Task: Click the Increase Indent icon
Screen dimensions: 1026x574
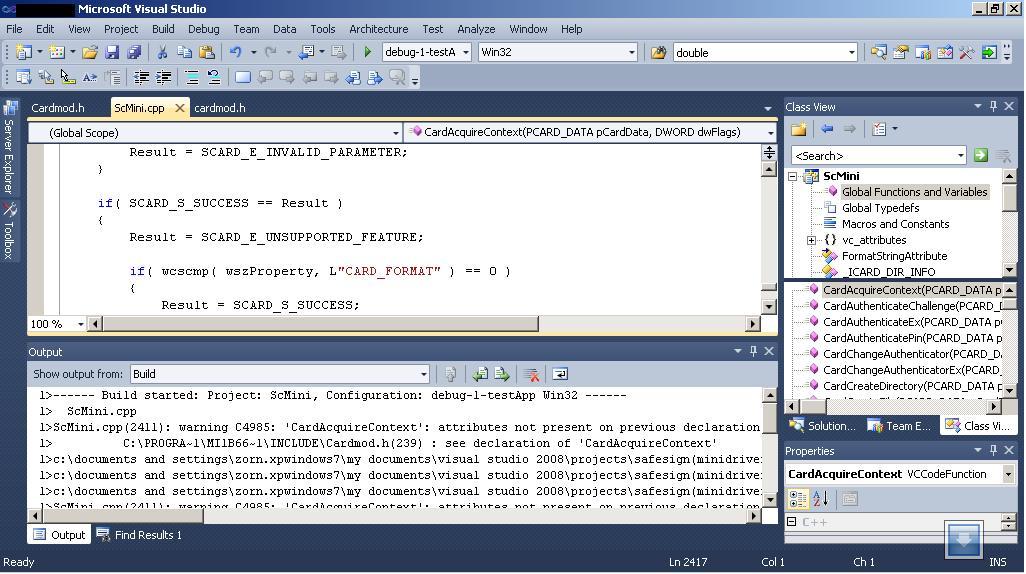Action: click(164, 77)
